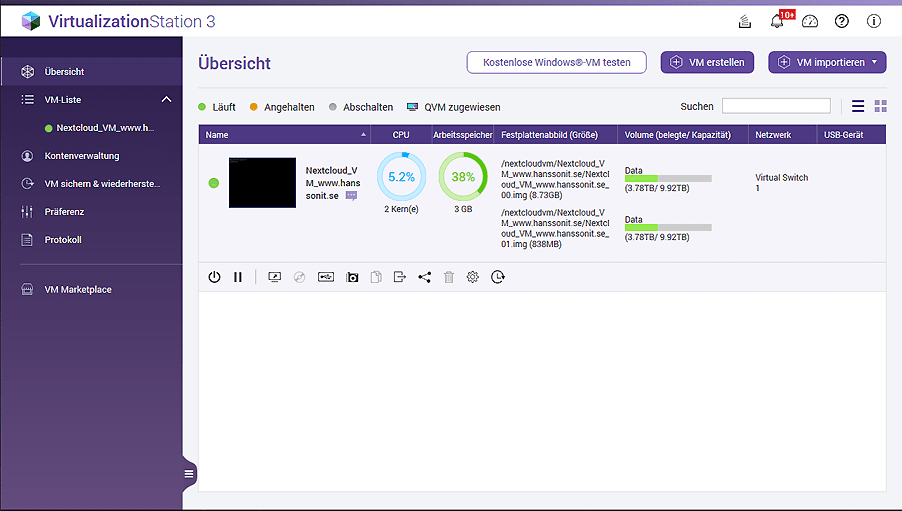The height and width of the screenshot is (511, 902).
Task: Click the VM power off icon
Action: [x=214, y=277]
